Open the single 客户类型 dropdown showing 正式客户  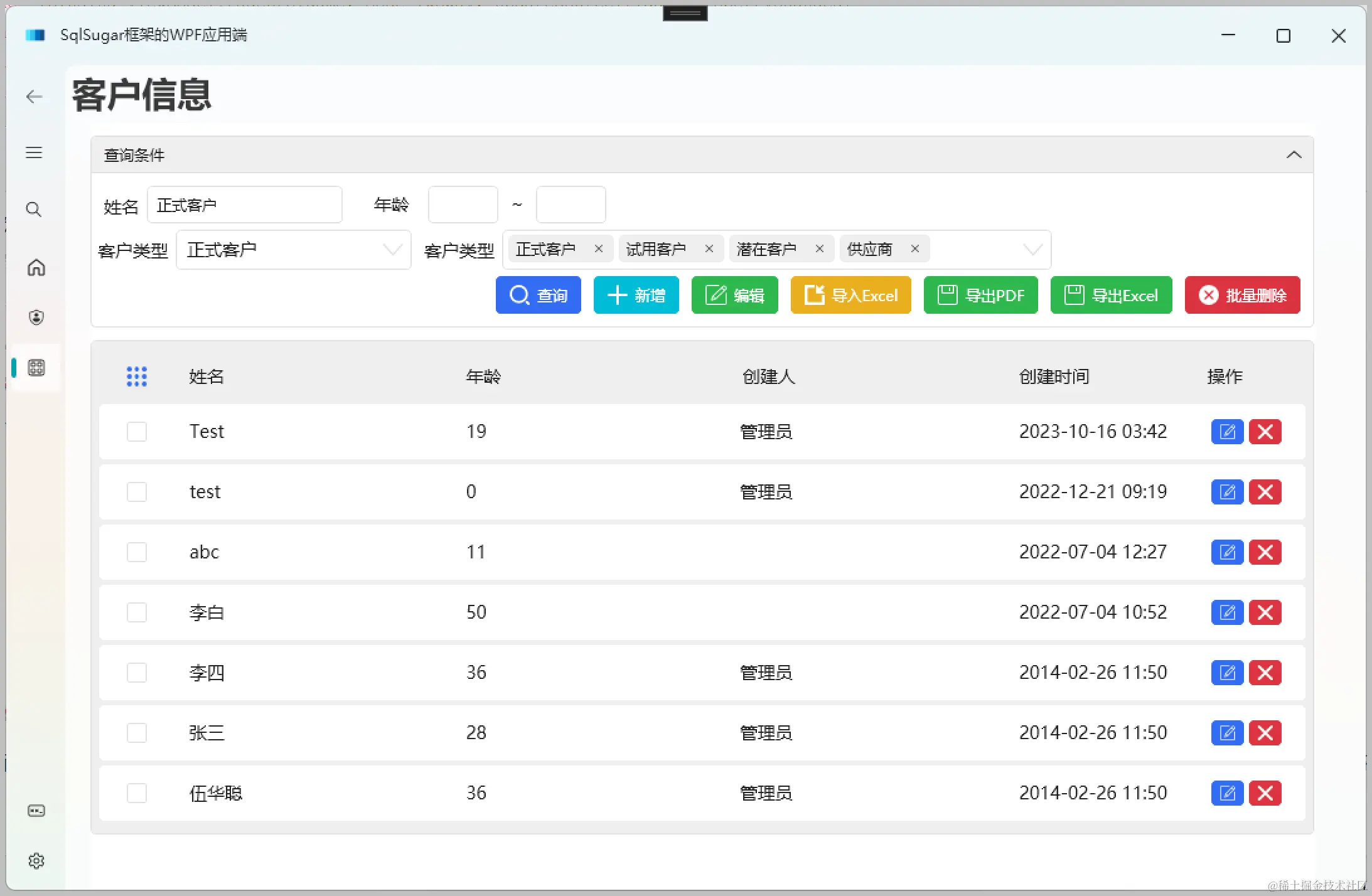pyautogui.click(x=294, y=250)
